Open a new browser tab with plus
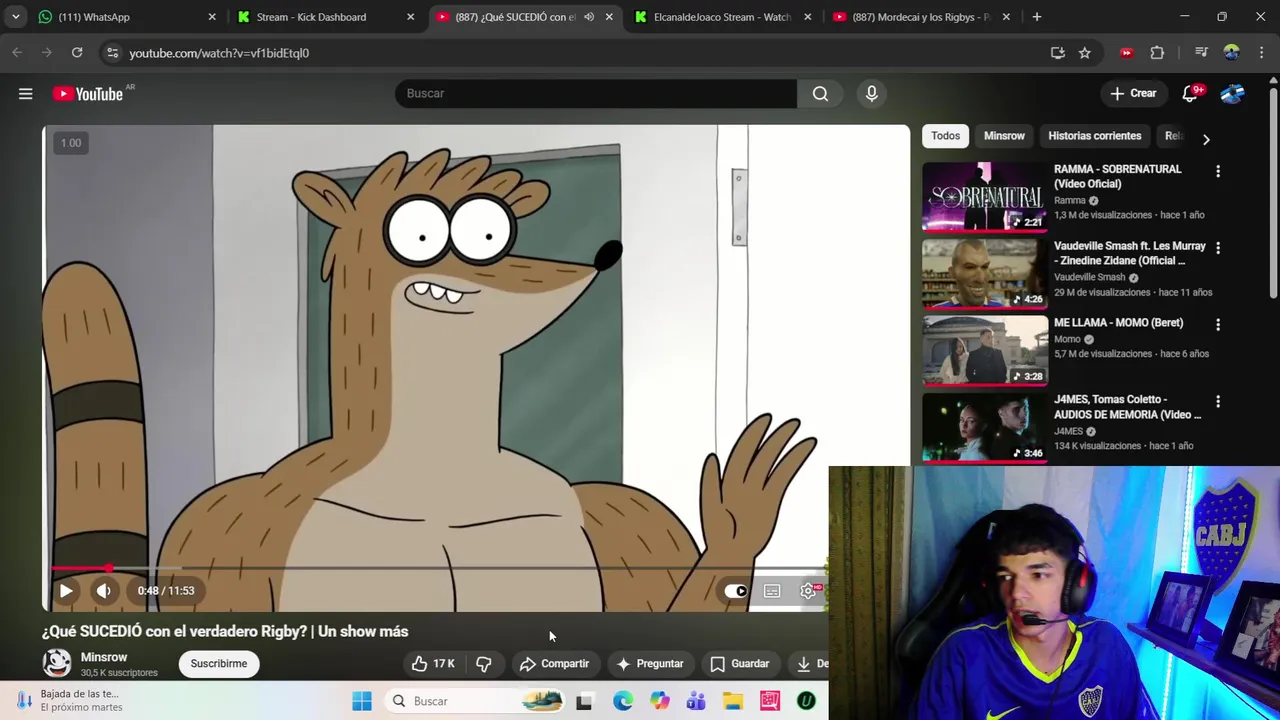Viewport: 1280px width, 720px height. pos(1037,17)
